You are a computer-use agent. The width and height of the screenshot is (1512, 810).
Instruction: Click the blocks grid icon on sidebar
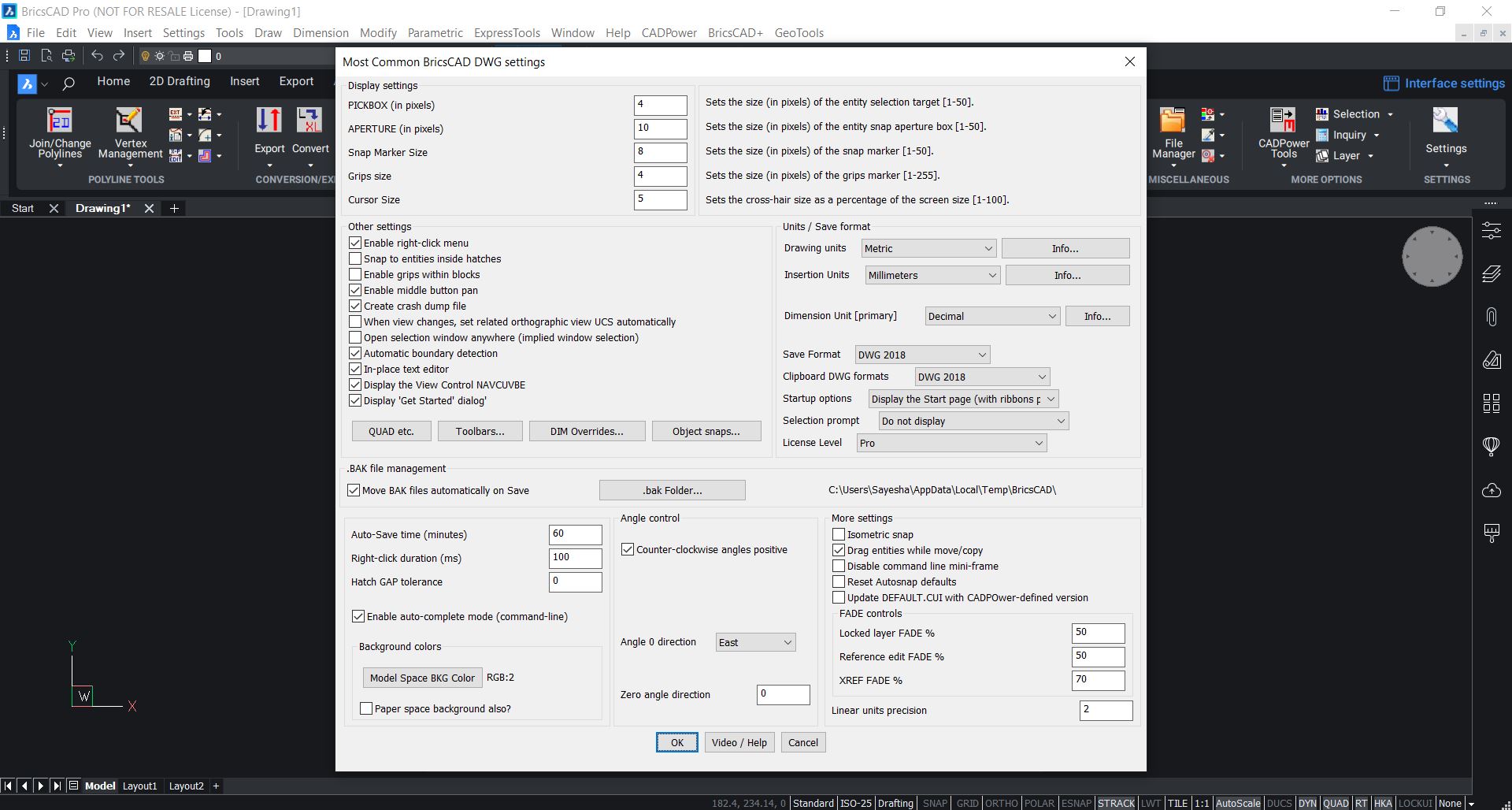pos(1492,403)
